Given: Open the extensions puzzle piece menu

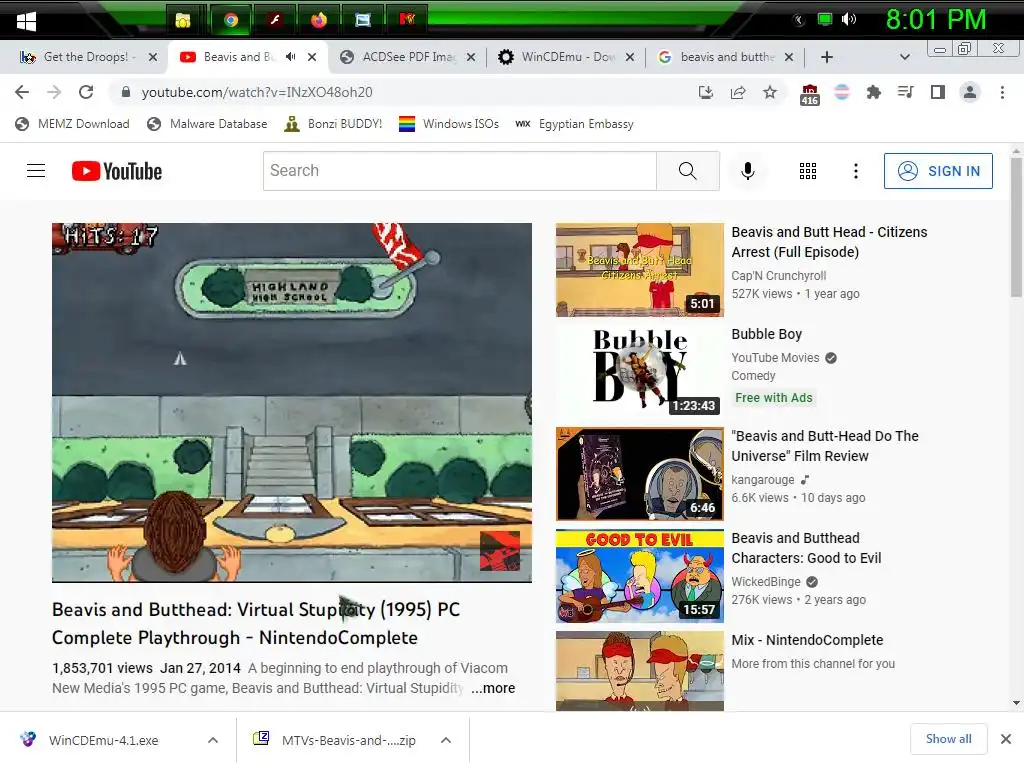Looking at the screenshot, I should 873,92.
